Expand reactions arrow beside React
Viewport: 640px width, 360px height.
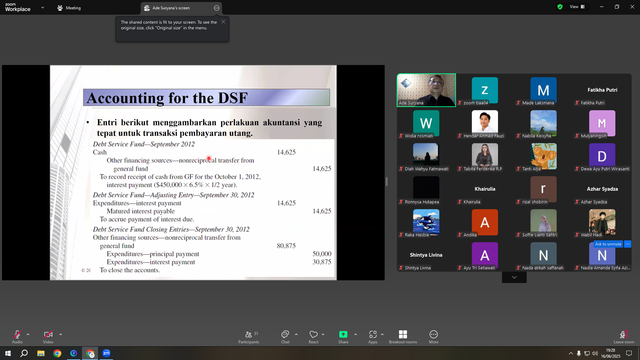[323, 334]
